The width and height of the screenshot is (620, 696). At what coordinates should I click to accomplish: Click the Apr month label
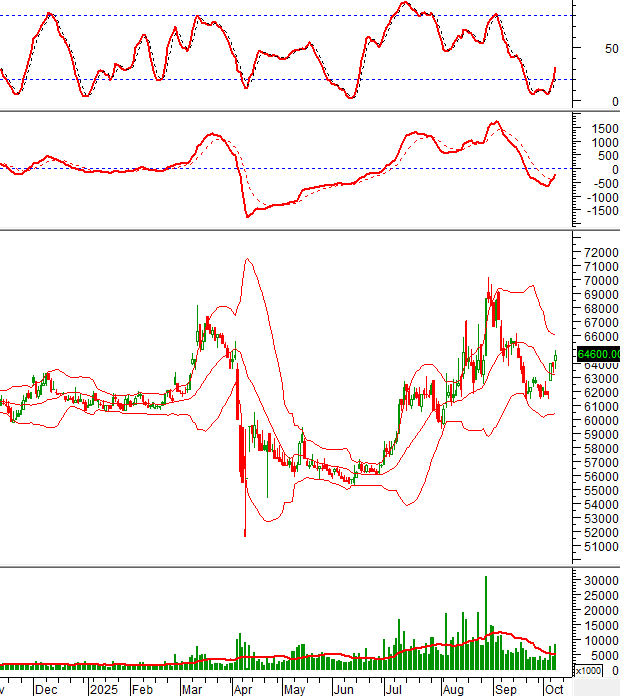coord(243,689)
